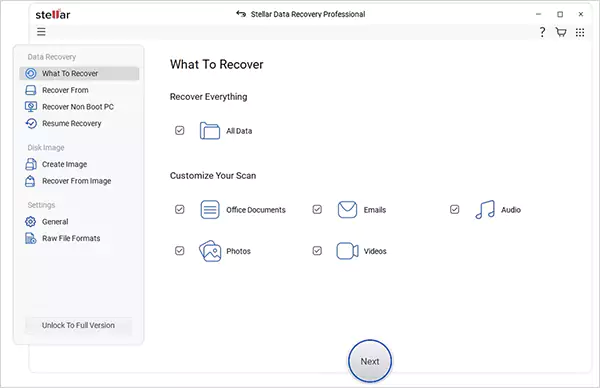Open the shopping cart to buy
600x388 pixels.
click(x=561, y=32)
